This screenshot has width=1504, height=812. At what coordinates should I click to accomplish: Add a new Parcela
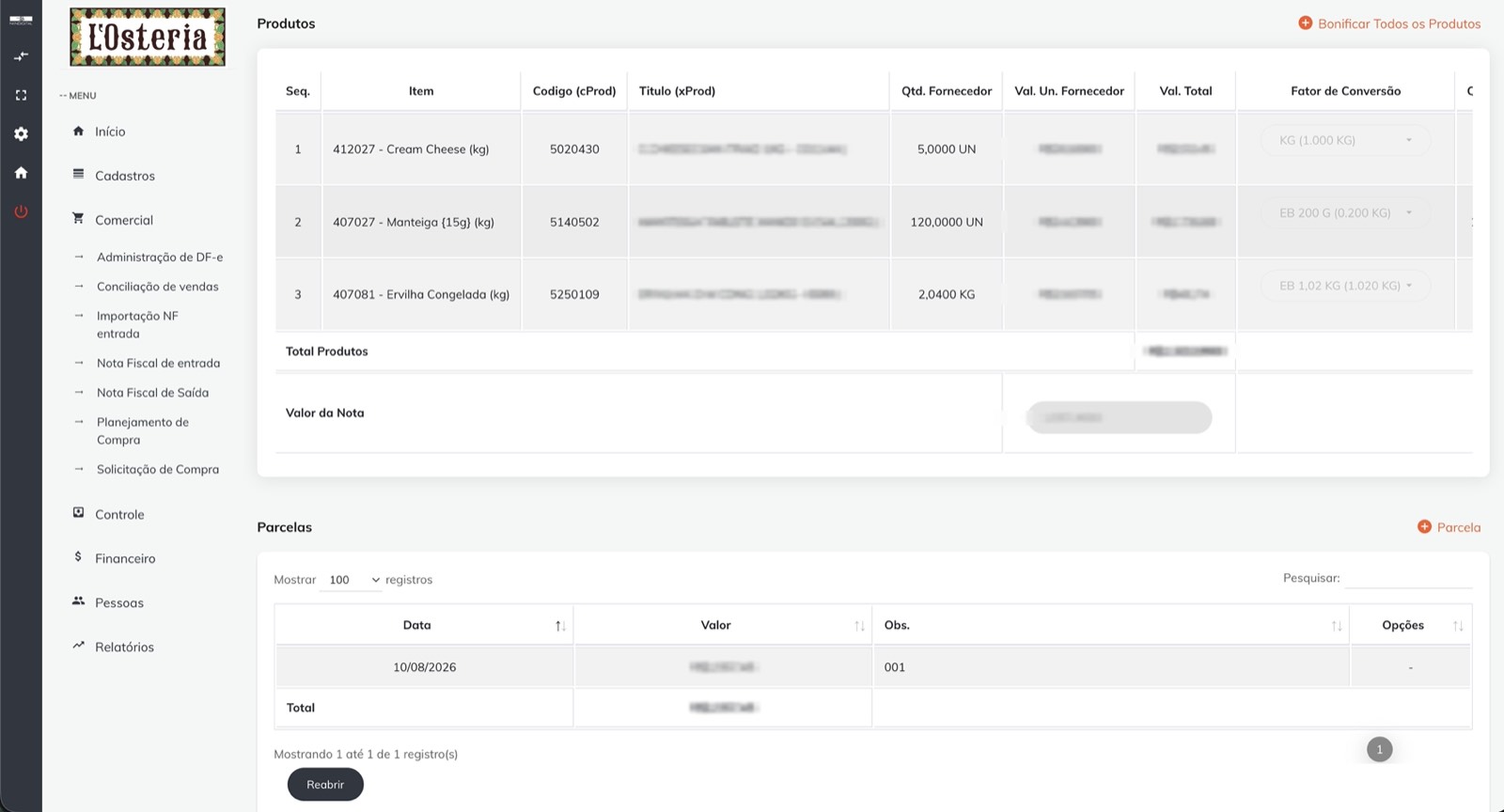[x=1449, y=527]
